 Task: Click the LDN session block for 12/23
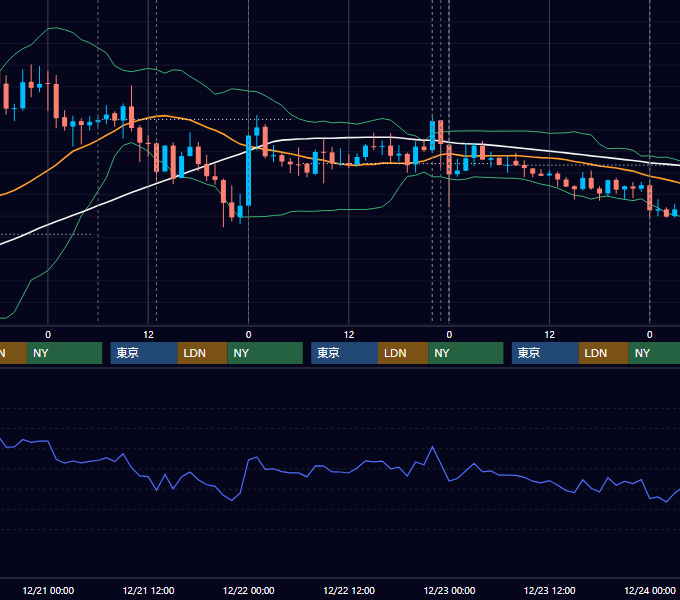point(603,353)
